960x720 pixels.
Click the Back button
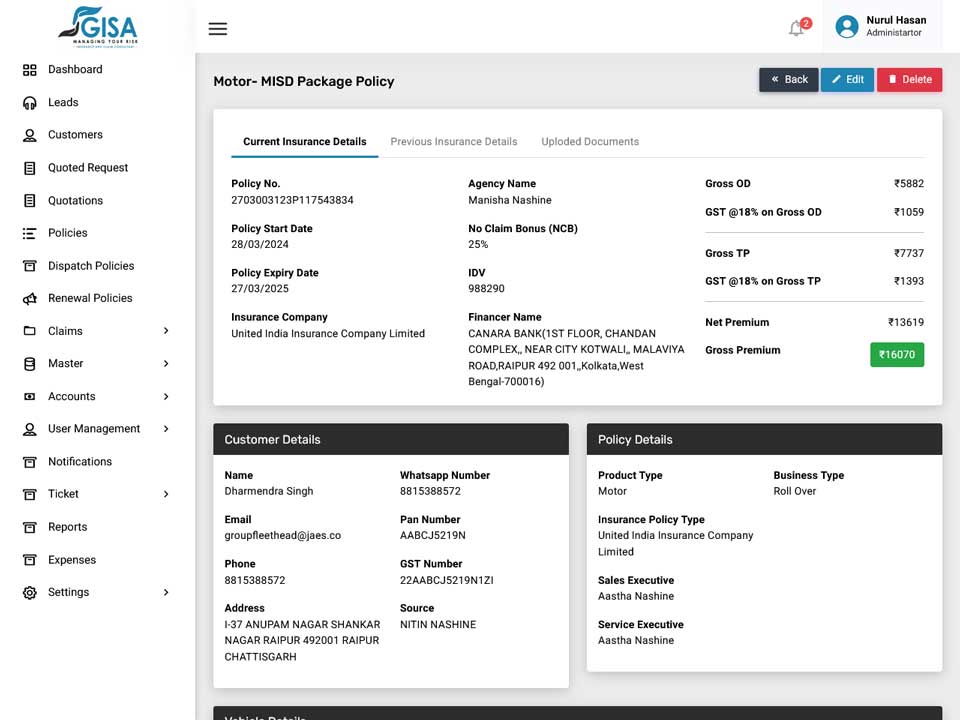tap(789, 80)
